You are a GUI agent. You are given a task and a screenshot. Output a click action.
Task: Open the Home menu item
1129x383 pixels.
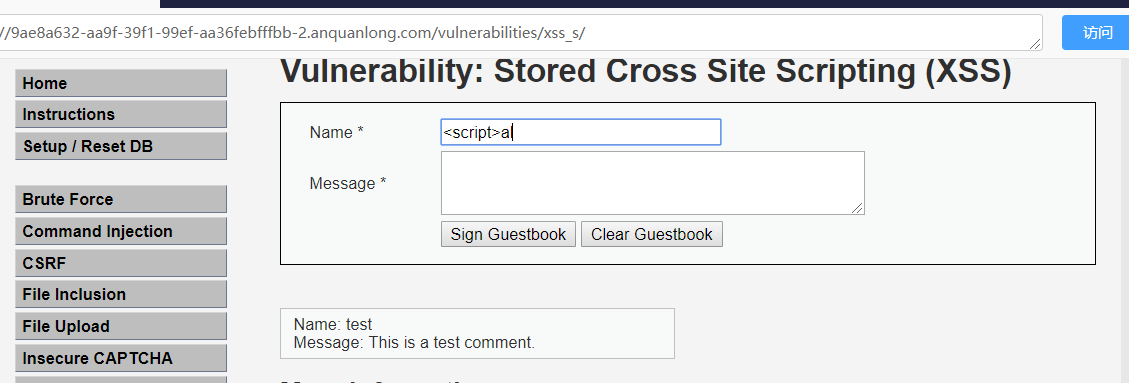click(121, 84)
